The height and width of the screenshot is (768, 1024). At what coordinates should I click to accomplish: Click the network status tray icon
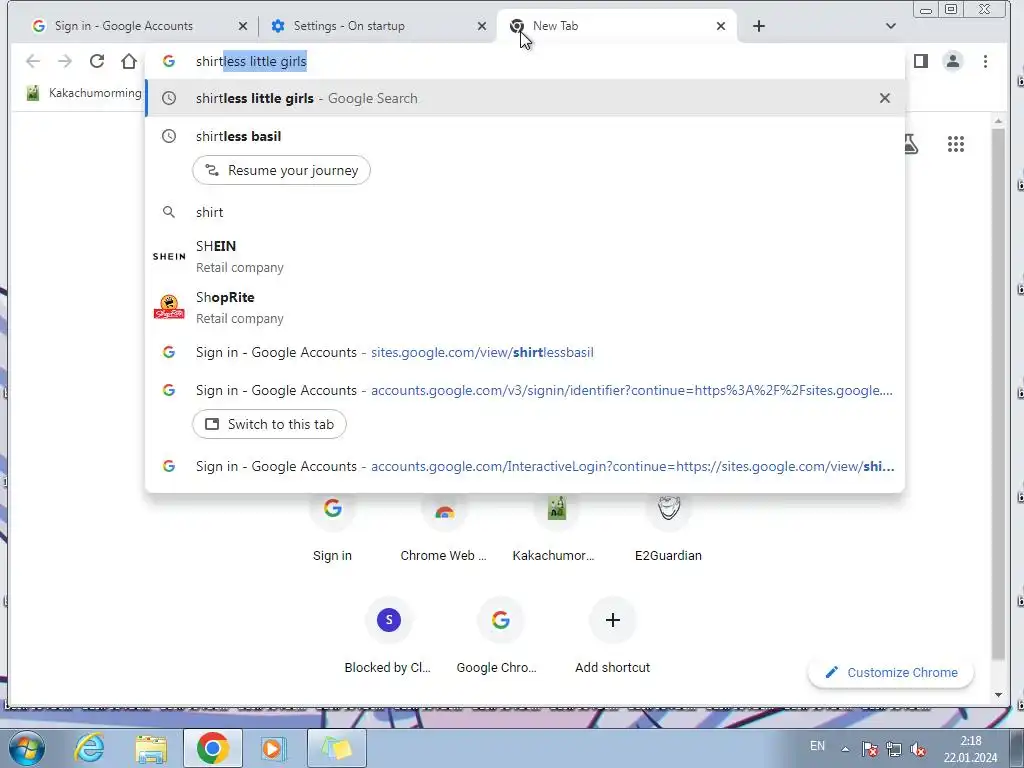(x=893, y=749)
